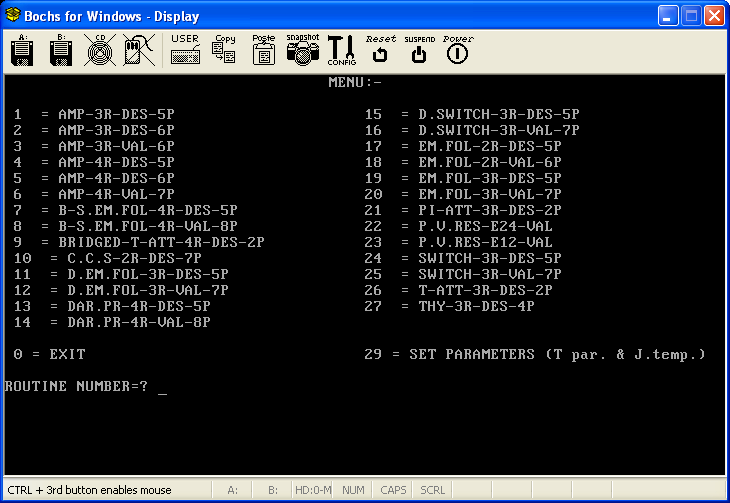
Task: Click menu line 2 AMP-3R-DES-6P
Action: pos(94,130)
